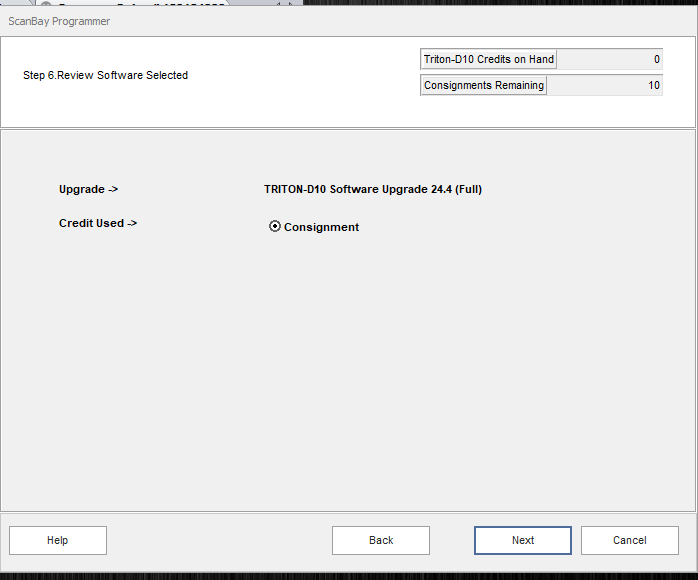This screenshot has height=580, width=698.
Task: Click the Consignments Remaining value field
Action: tap(605, 85)
